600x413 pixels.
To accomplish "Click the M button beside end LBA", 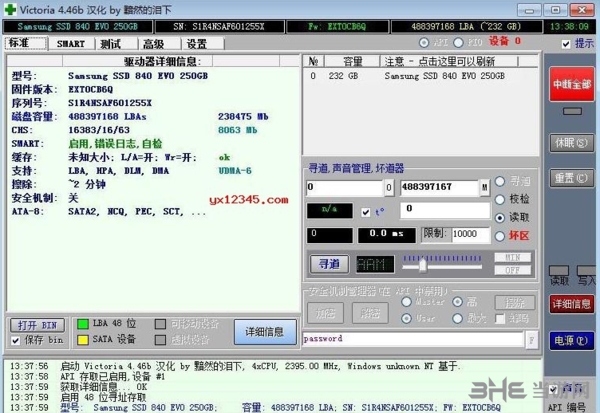I will [484, 188].
